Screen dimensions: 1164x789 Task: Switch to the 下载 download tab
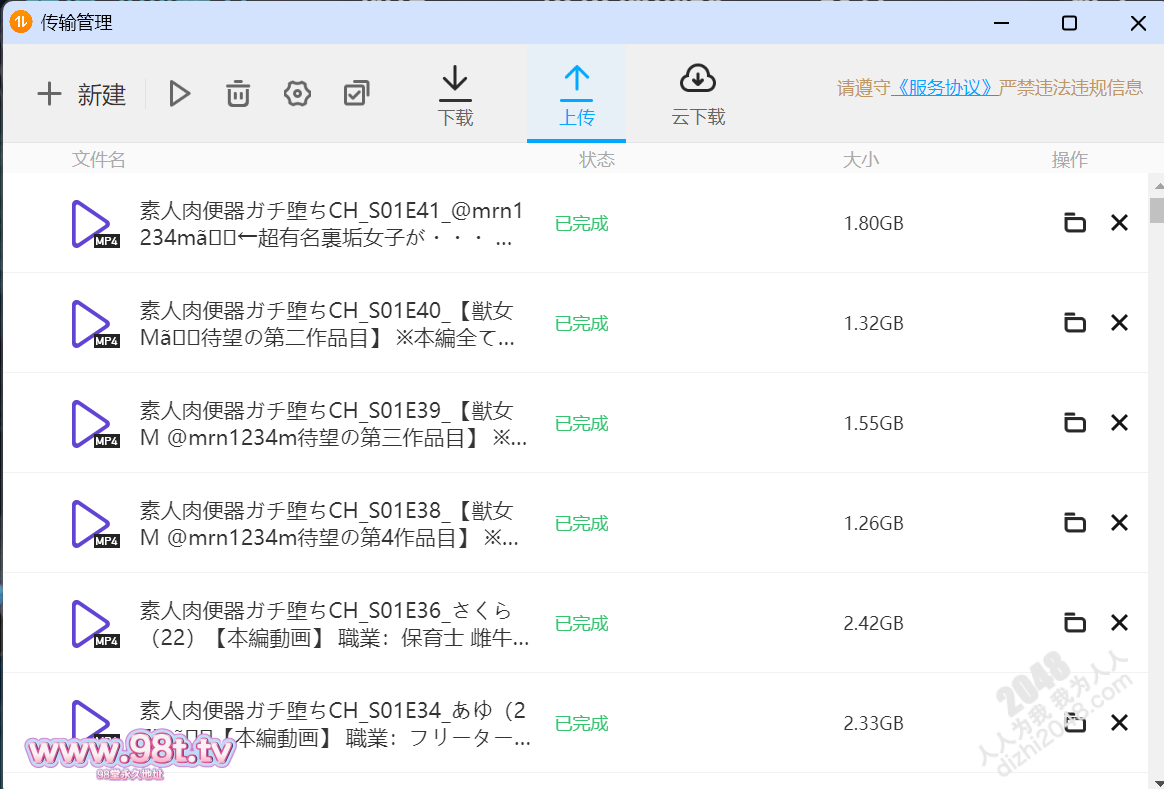point(456,97)
